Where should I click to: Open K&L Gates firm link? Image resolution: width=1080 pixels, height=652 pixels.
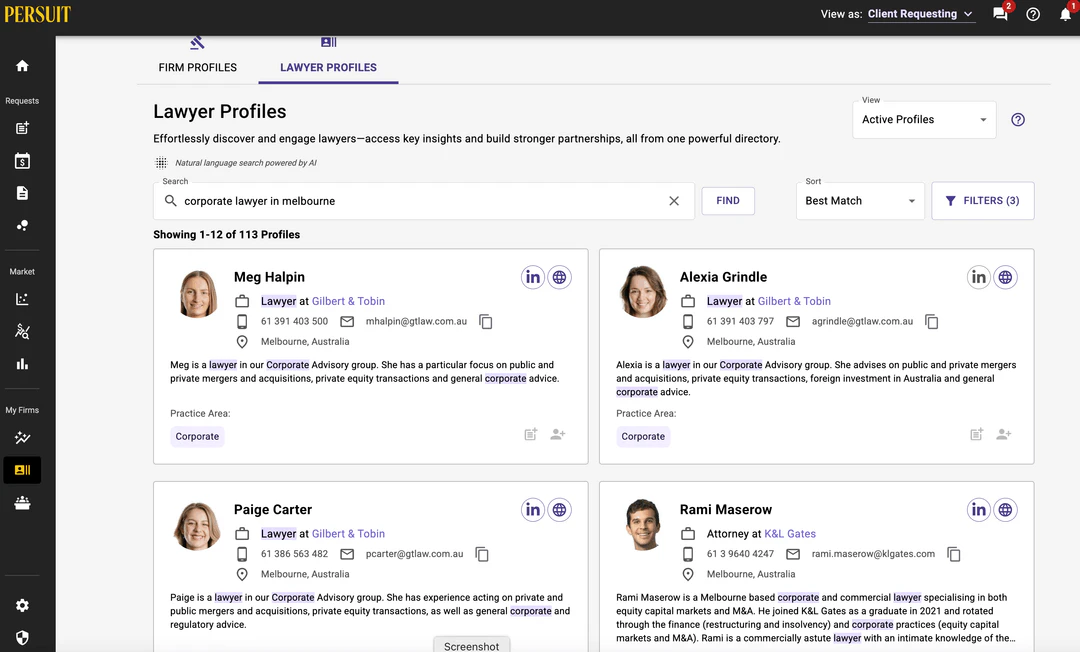click(x=790, y=534)
